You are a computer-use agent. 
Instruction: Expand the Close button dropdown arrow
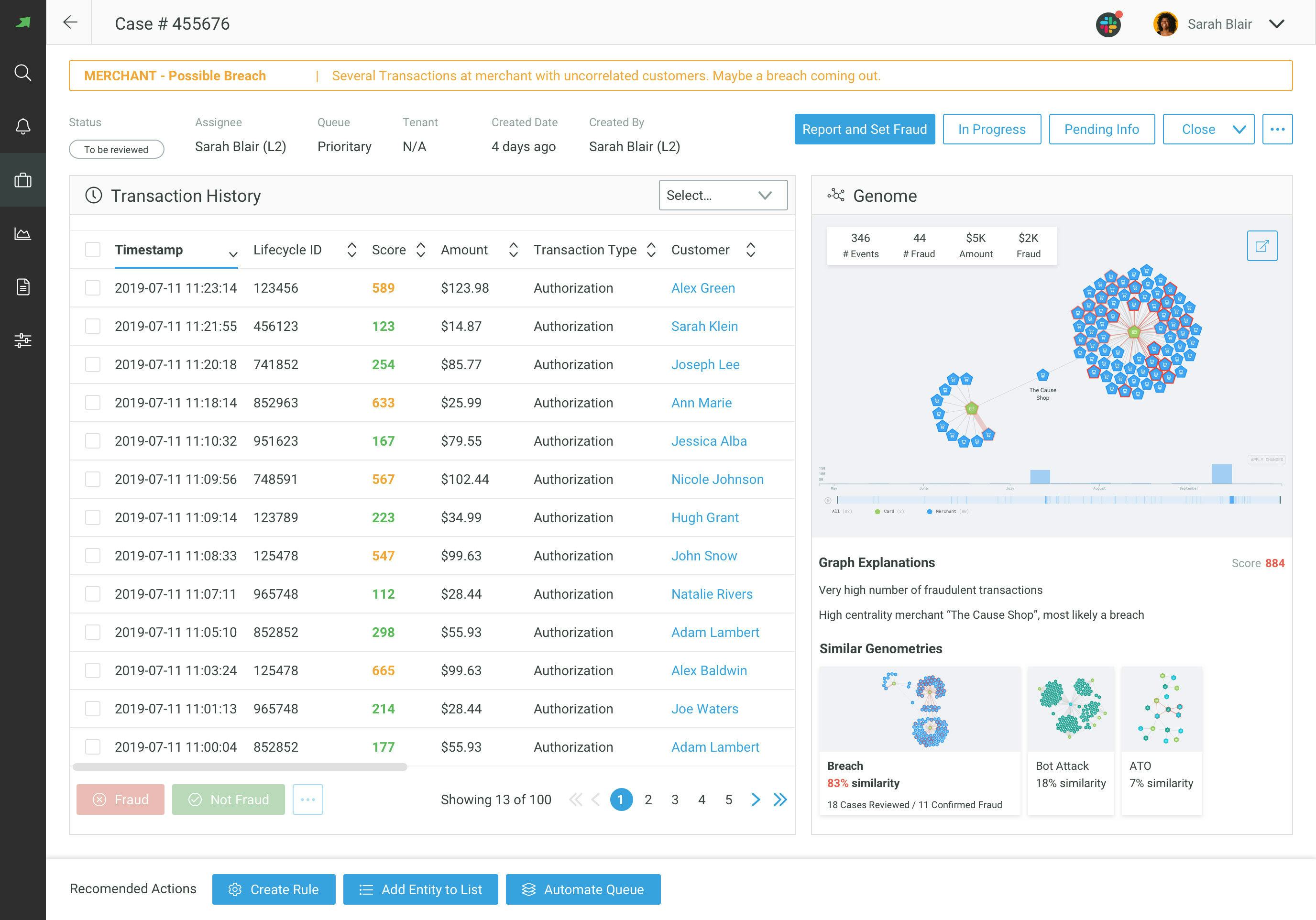1239,130
